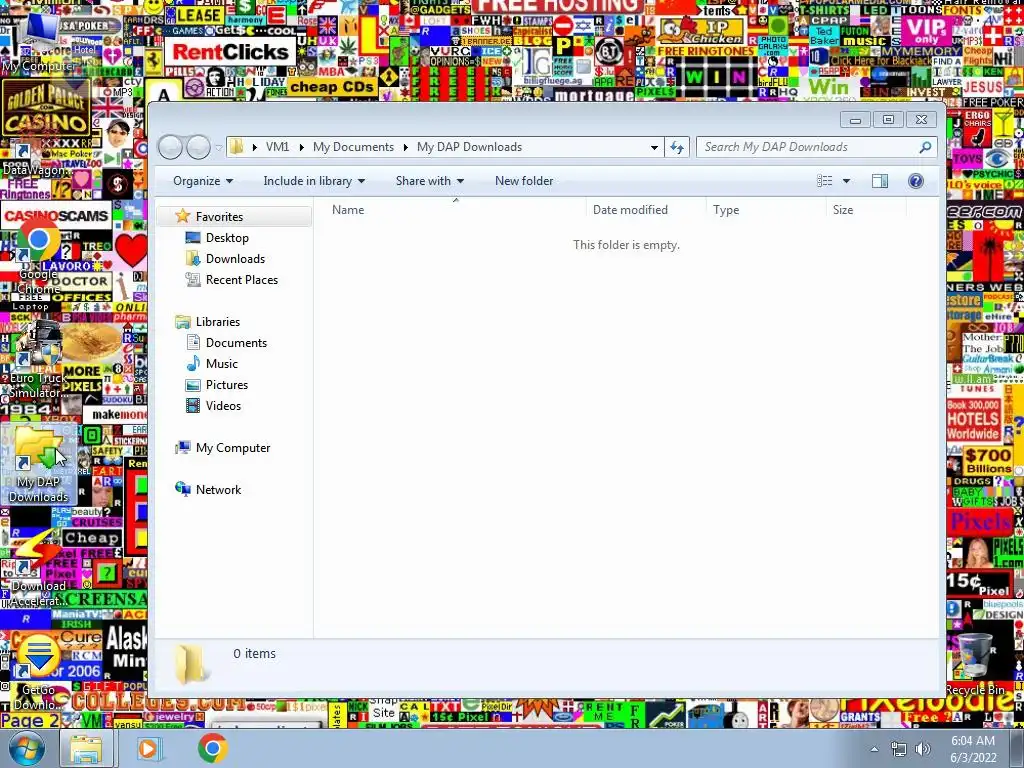The width and height of the screenshot is (1024, 768).
Task: Maximize the My DAP Downloads window
Action: click(x=888, y=120)
